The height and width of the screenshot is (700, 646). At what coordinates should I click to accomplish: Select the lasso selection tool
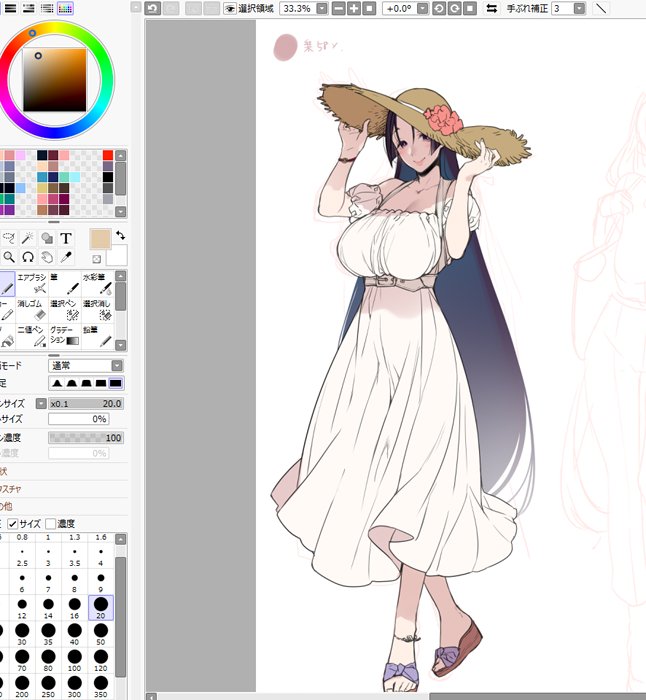coord(9,238)
